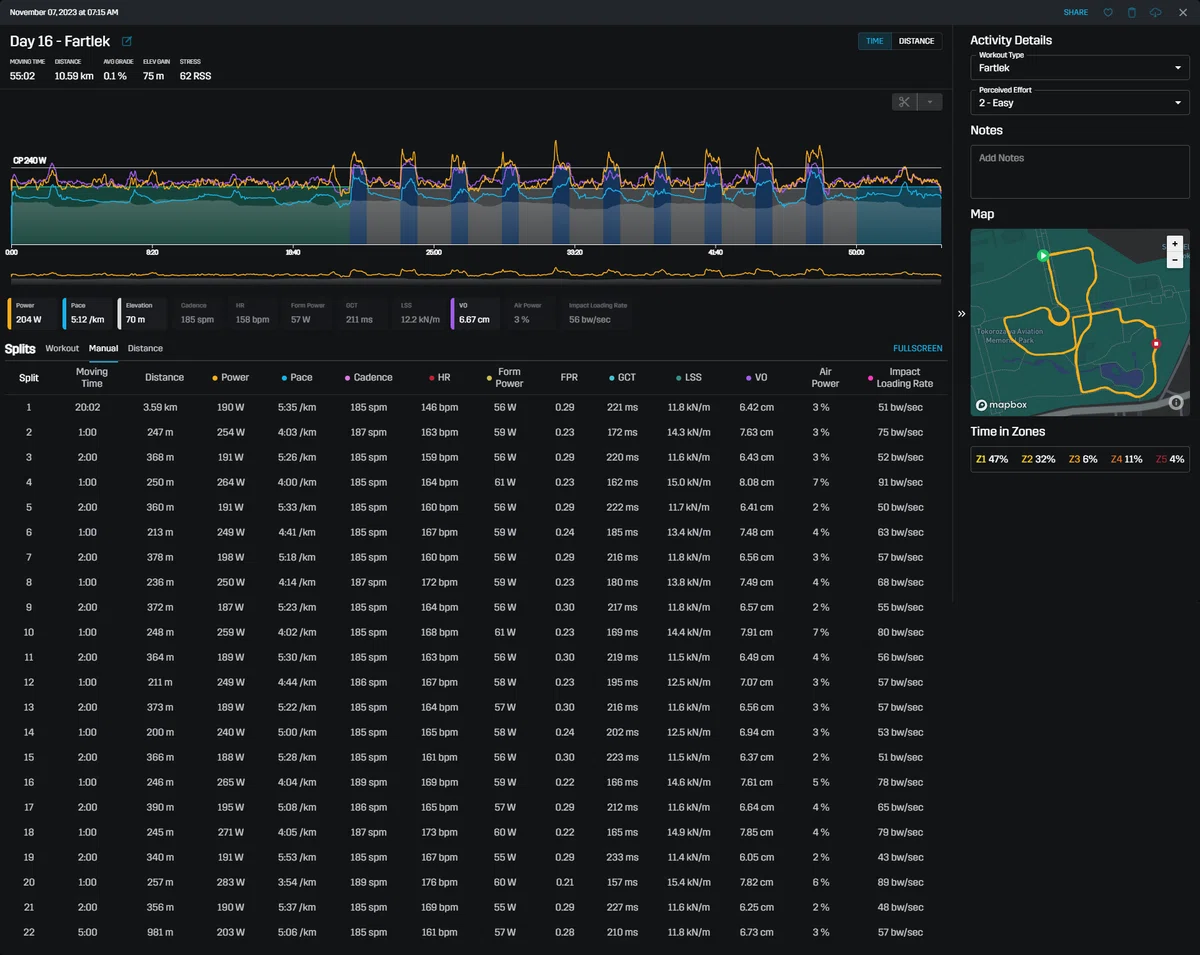Open the Perceived Effort dropdown

pos(1080,102)
